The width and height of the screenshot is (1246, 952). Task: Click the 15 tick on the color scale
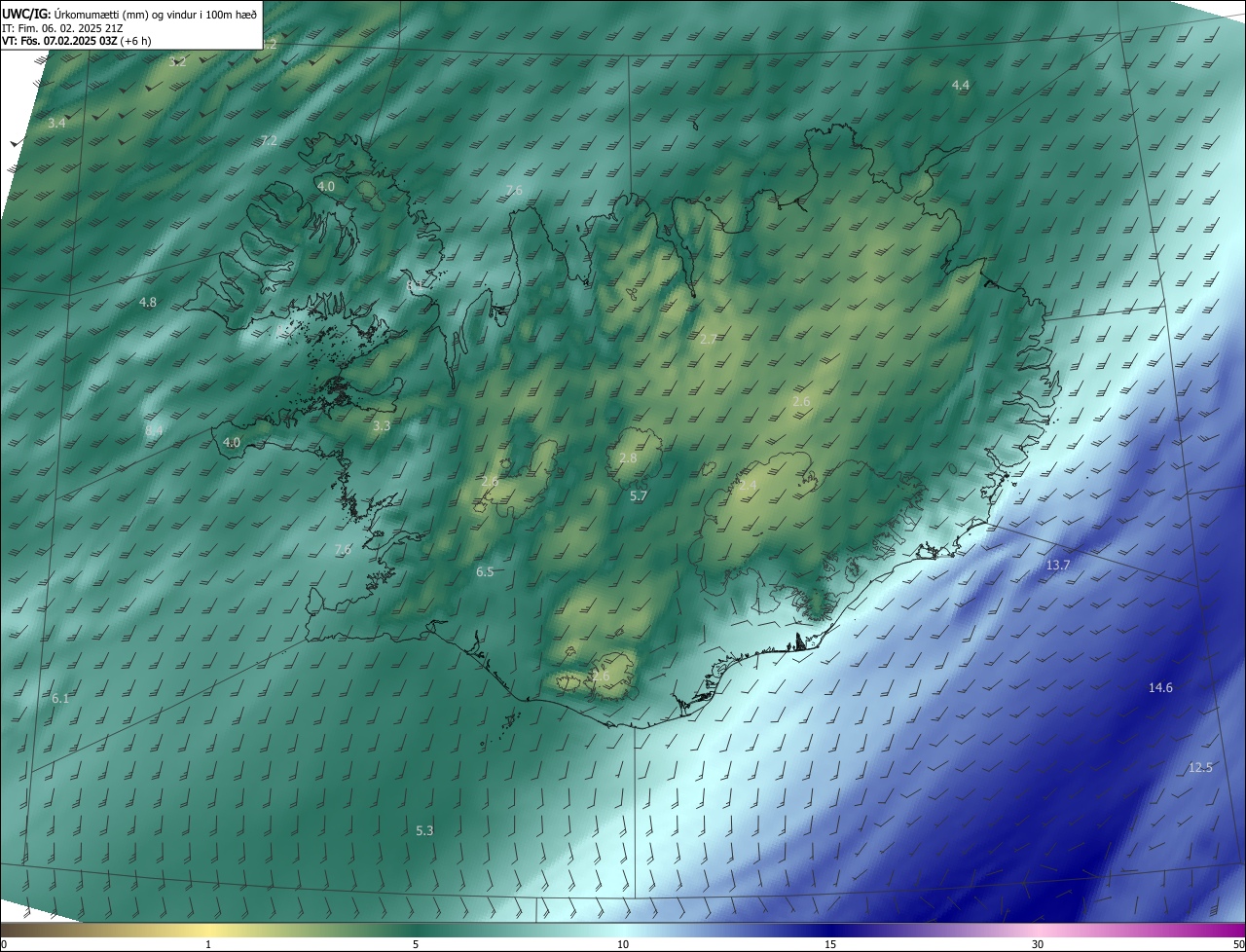point(830,944)
